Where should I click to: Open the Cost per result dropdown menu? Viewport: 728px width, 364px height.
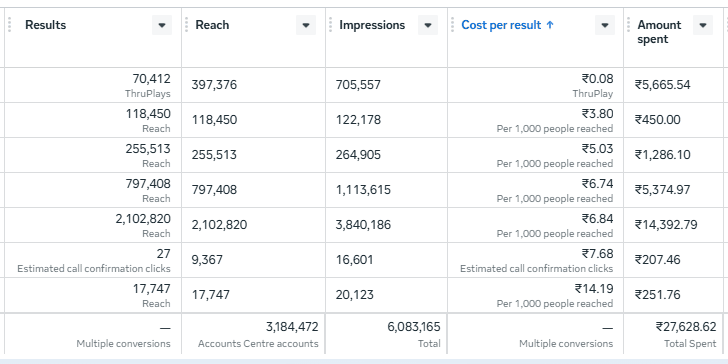point(605,25)
